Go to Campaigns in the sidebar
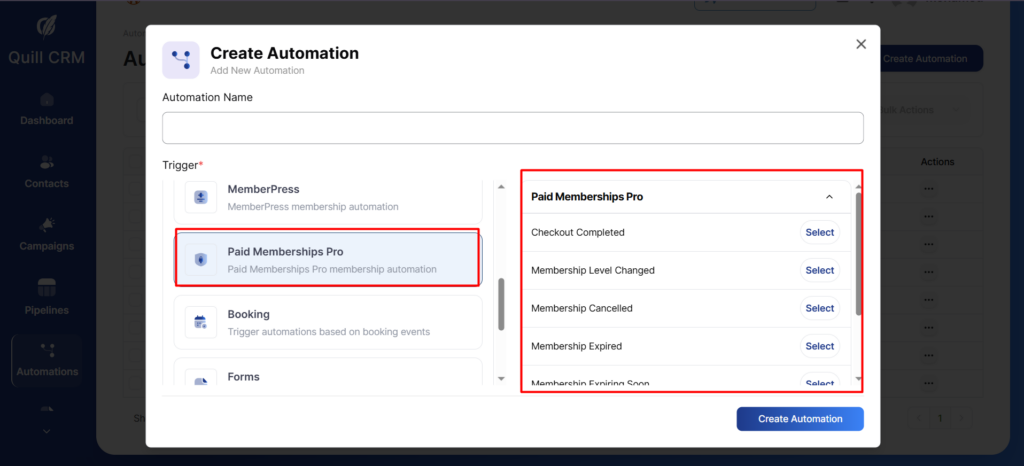Image resolution: width=1024 pixels, height=466 pixels. click(x=47, y=235)
